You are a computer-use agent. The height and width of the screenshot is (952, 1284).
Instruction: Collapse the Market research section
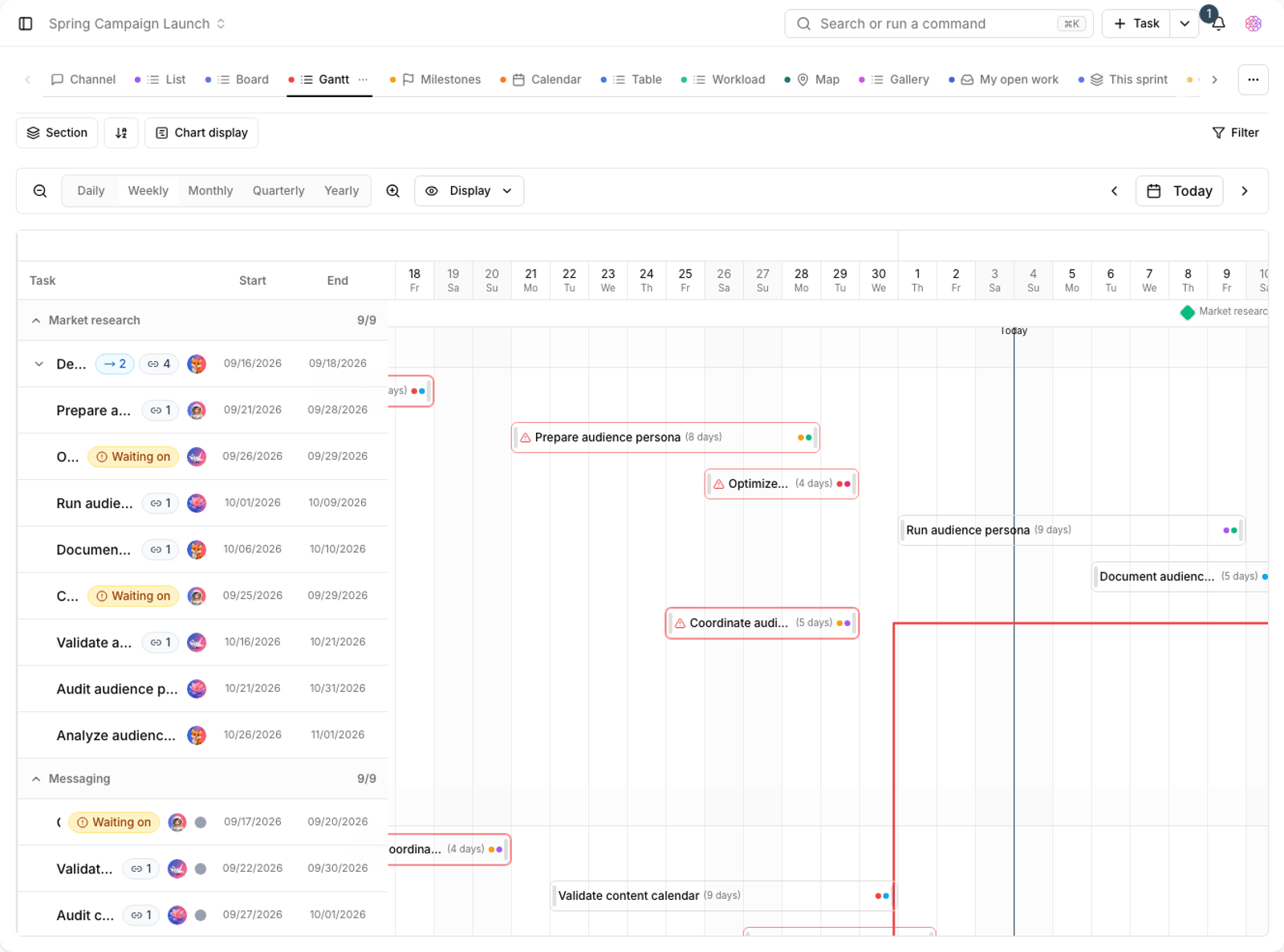(36, 320)
